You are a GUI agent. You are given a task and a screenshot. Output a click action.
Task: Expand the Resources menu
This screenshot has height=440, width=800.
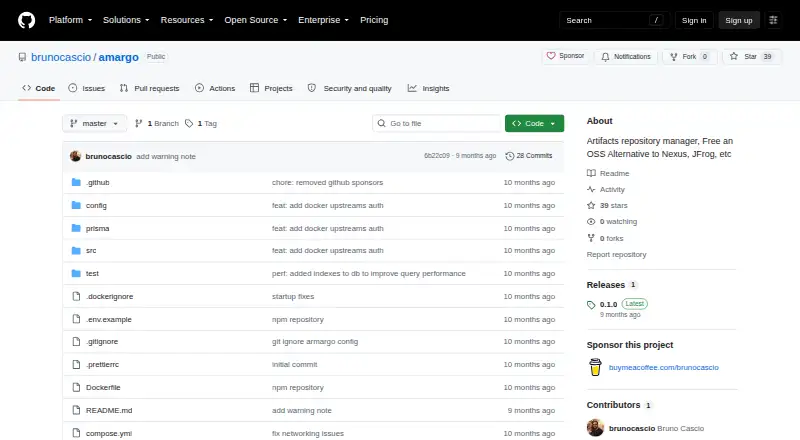tap(187, 20)
